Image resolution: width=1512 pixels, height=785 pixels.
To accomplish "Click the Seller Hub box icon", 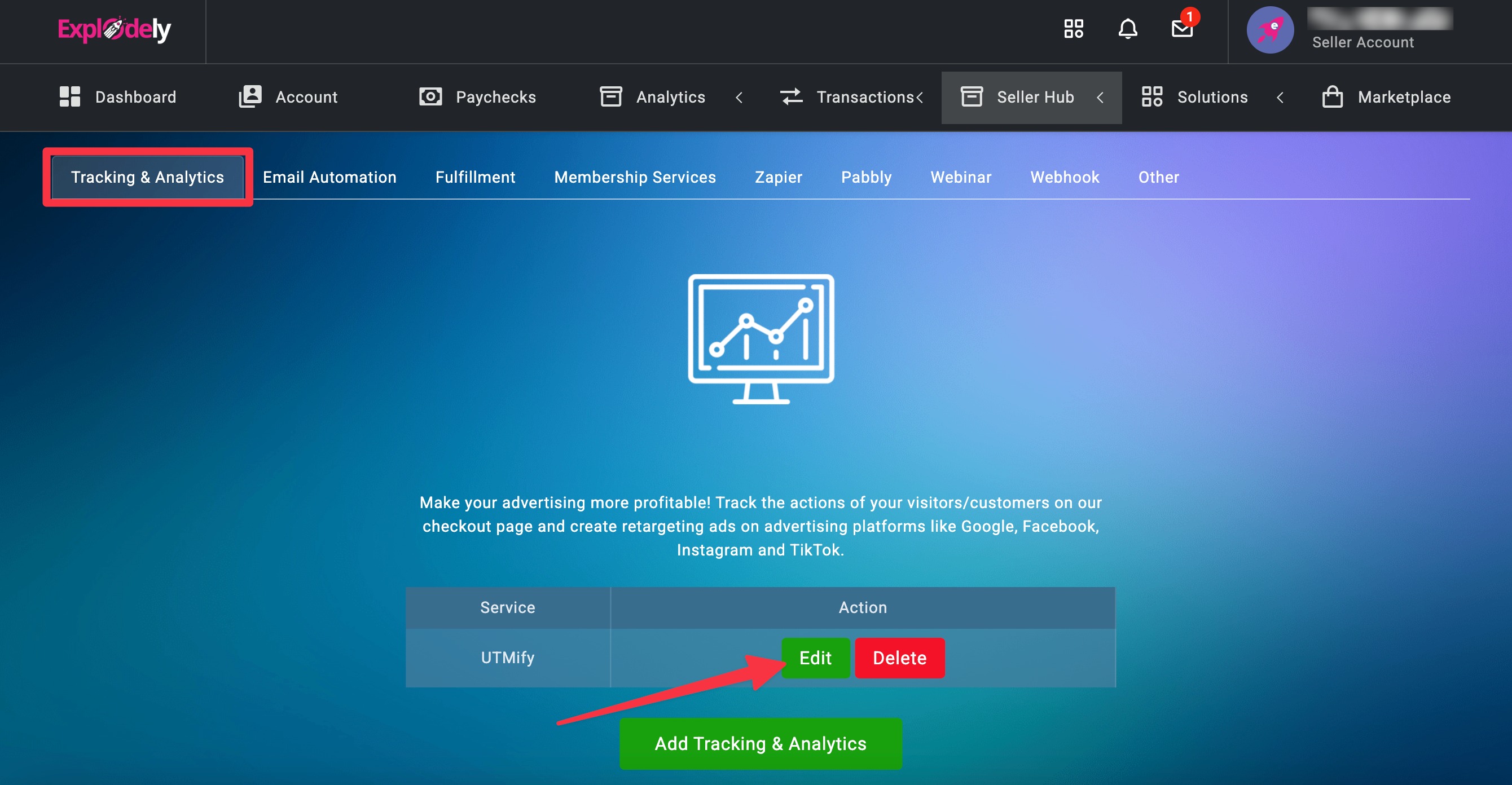I will tap(972, 97).
